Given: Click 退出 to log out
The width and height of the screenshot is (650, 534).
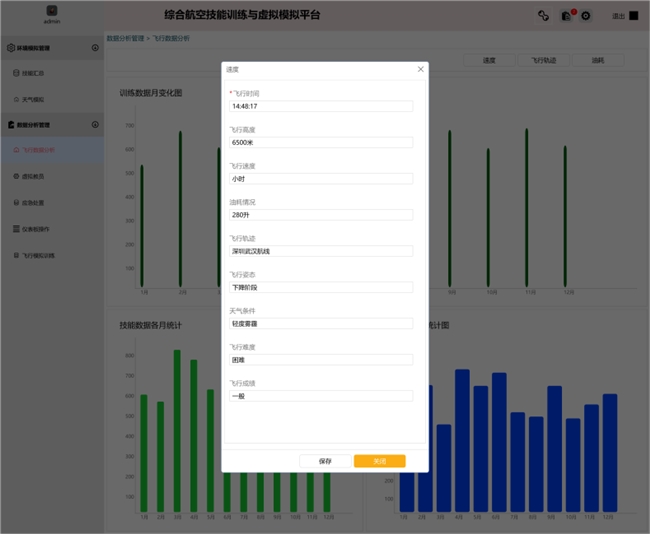Looking at the screenshot, I should 618,16.
